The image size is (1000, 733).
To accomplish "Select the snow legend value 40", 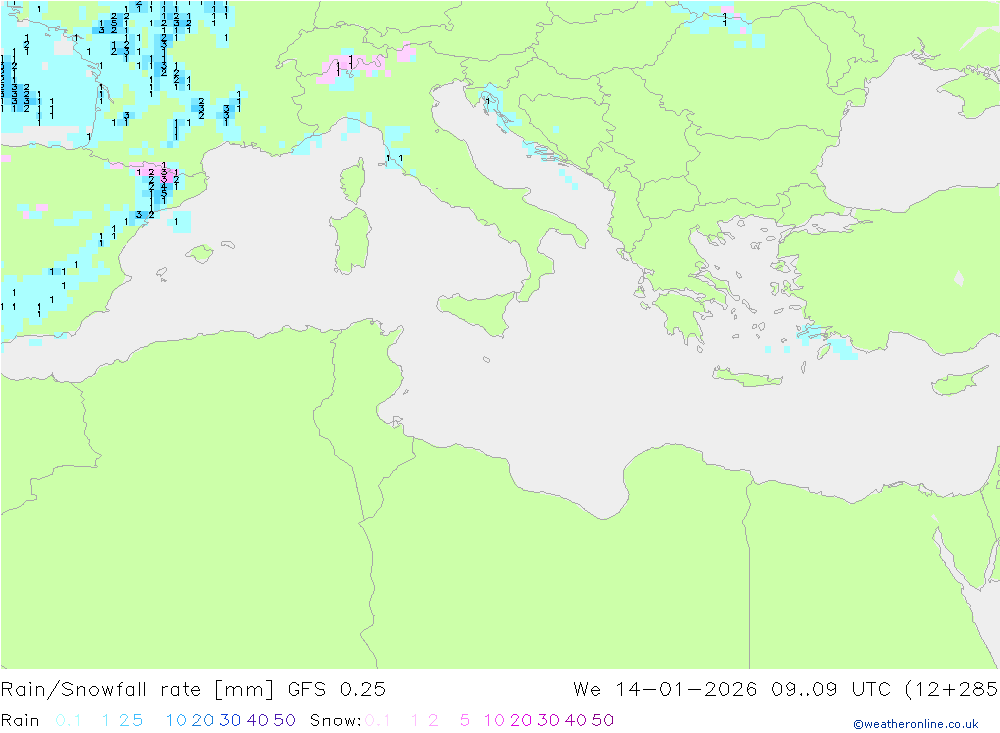I will 576,720.
